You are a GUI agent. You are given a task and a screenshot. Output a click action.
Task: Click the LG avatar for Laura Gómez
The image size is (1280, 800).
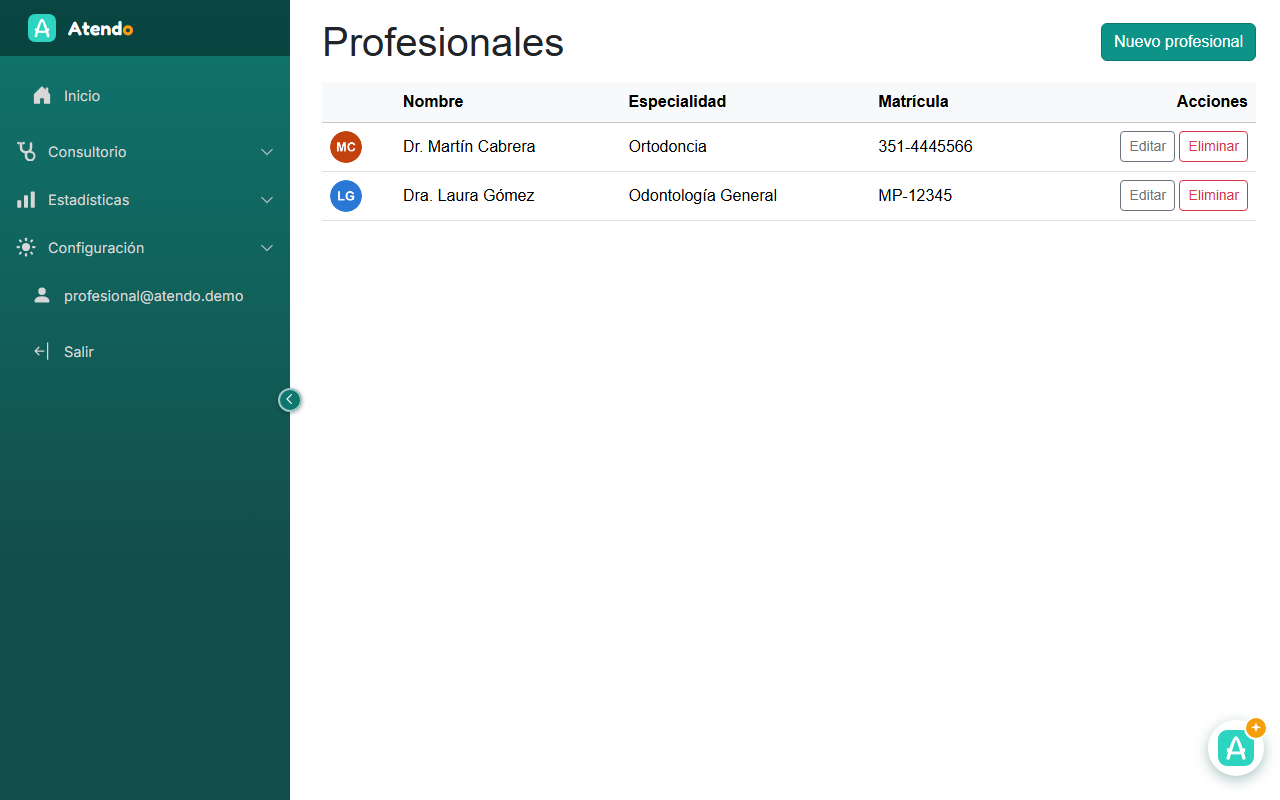346,196
